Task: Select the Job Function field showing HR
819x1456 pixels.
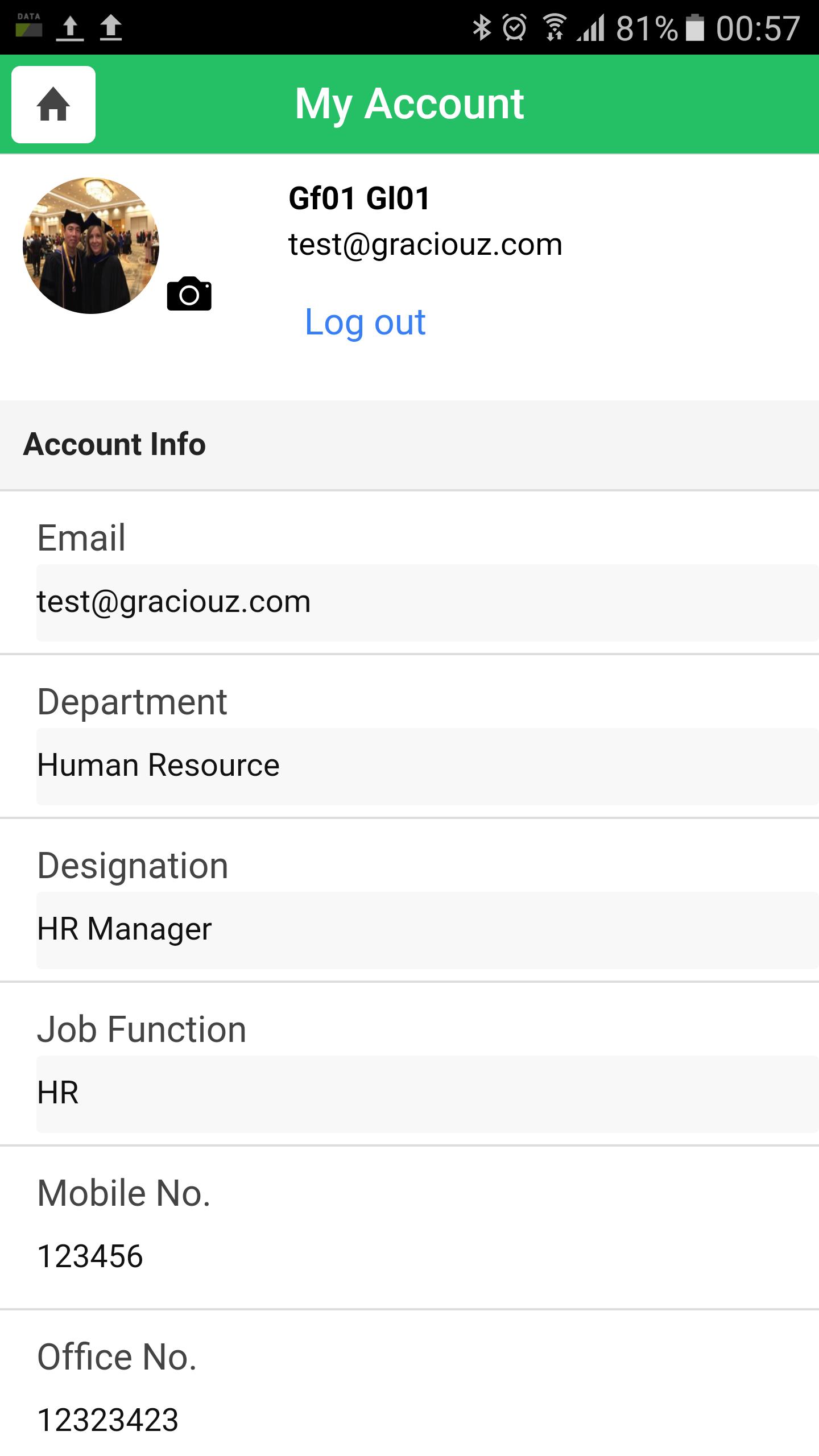Action: [x=428, y=1094]
